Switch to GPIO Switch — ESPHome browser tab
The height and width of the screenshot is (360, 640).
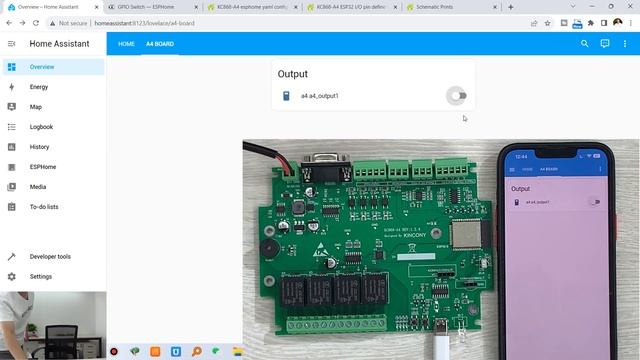[152, 7]
